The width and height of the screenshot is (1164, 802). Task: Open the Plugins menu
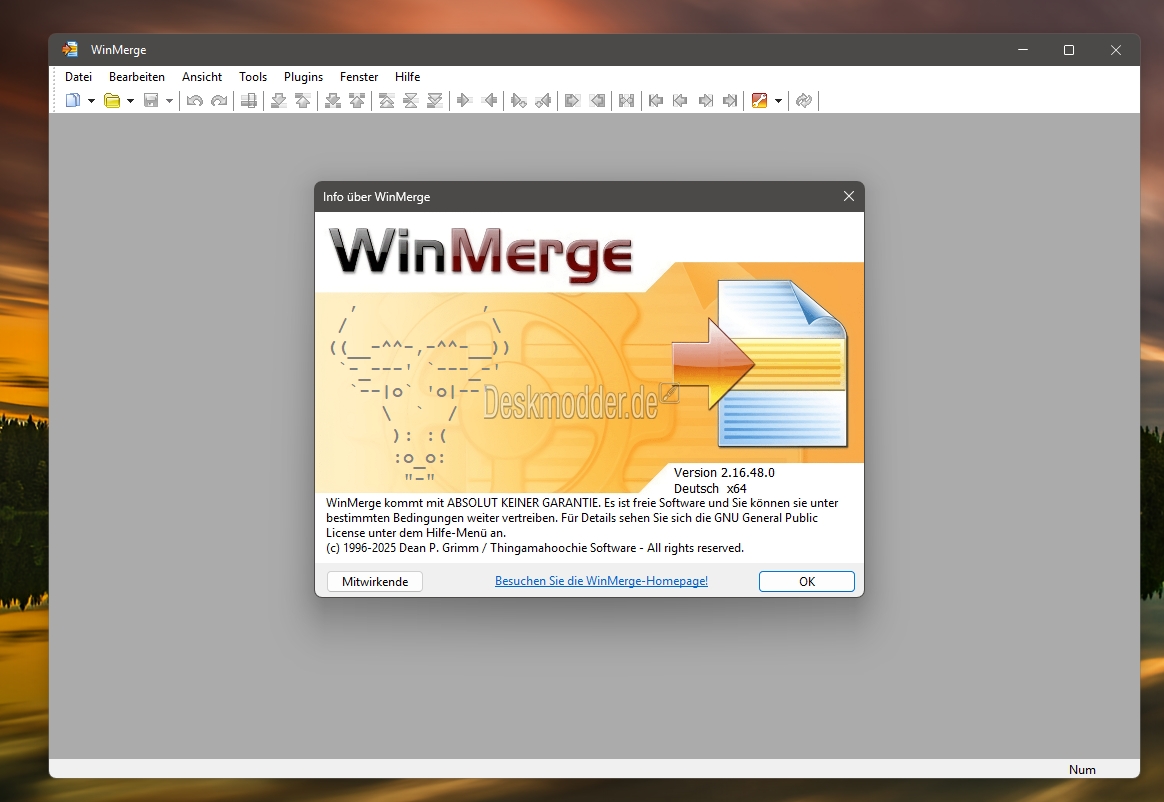304,76
